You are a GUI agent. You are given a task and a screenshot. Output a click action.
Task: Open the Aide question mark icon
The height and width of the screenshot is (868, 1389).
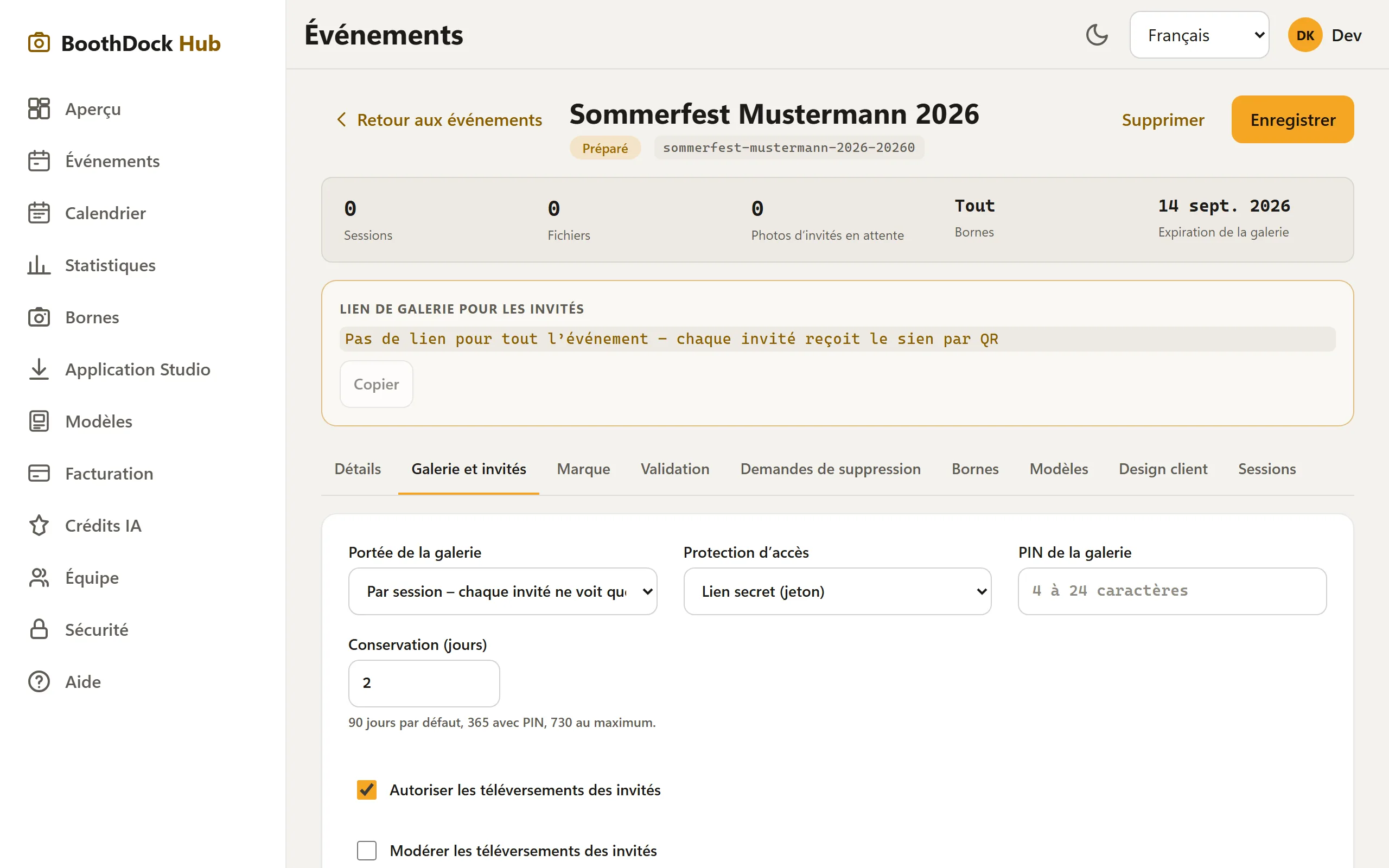pos(39,681)
